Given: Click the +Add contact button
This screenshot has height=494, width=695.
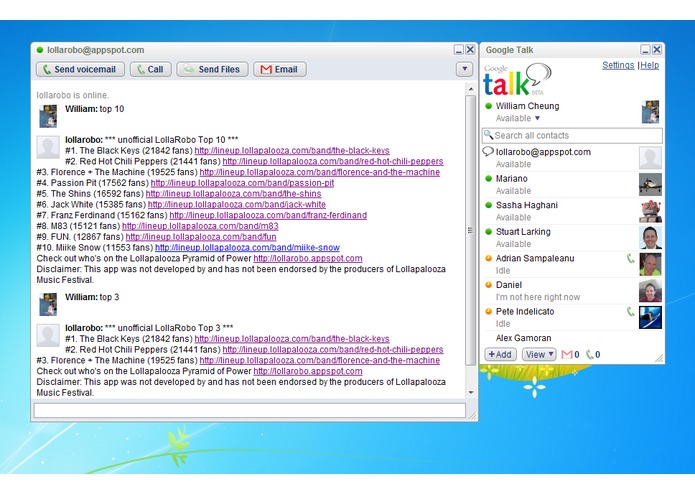Looking at the screenshot, I should (500, 354).
